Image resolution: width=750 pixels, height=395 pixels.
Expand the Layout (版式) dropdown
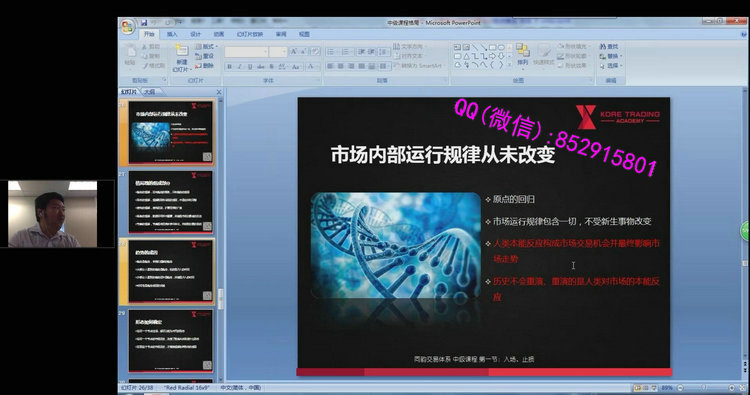[x=206, y=46]
